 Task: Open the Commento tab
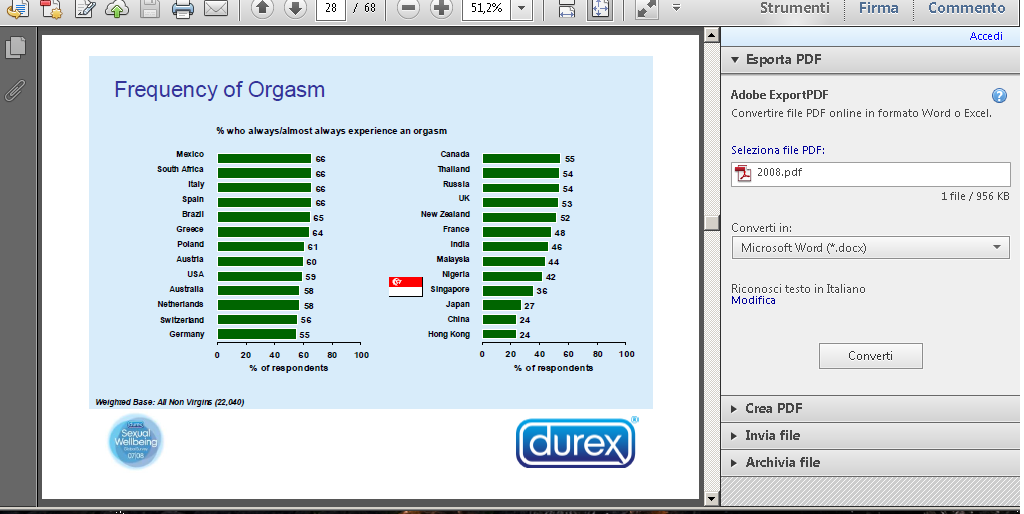click(x=966, y=8)
